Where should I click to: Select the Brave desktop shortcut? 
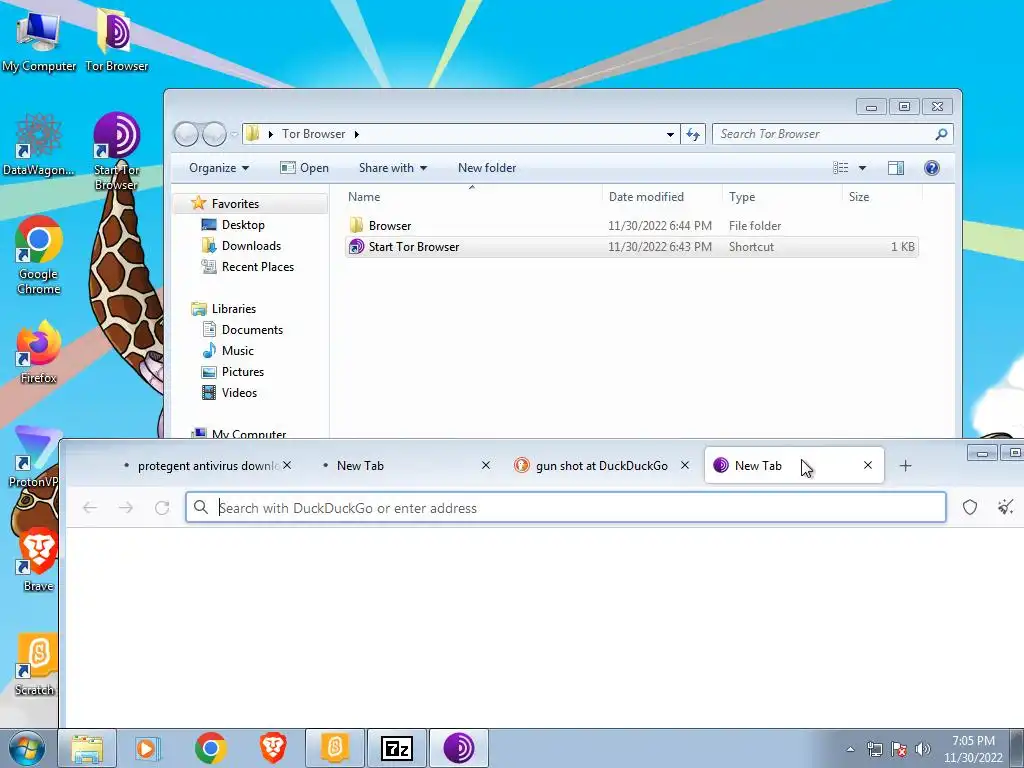click(x=39, y=560)
